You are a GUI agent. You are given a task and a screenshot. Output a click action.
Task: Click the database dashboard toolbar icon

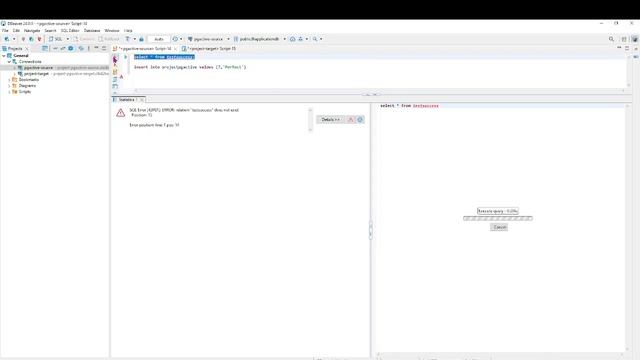pyautogui.click(x=292, y=39)
